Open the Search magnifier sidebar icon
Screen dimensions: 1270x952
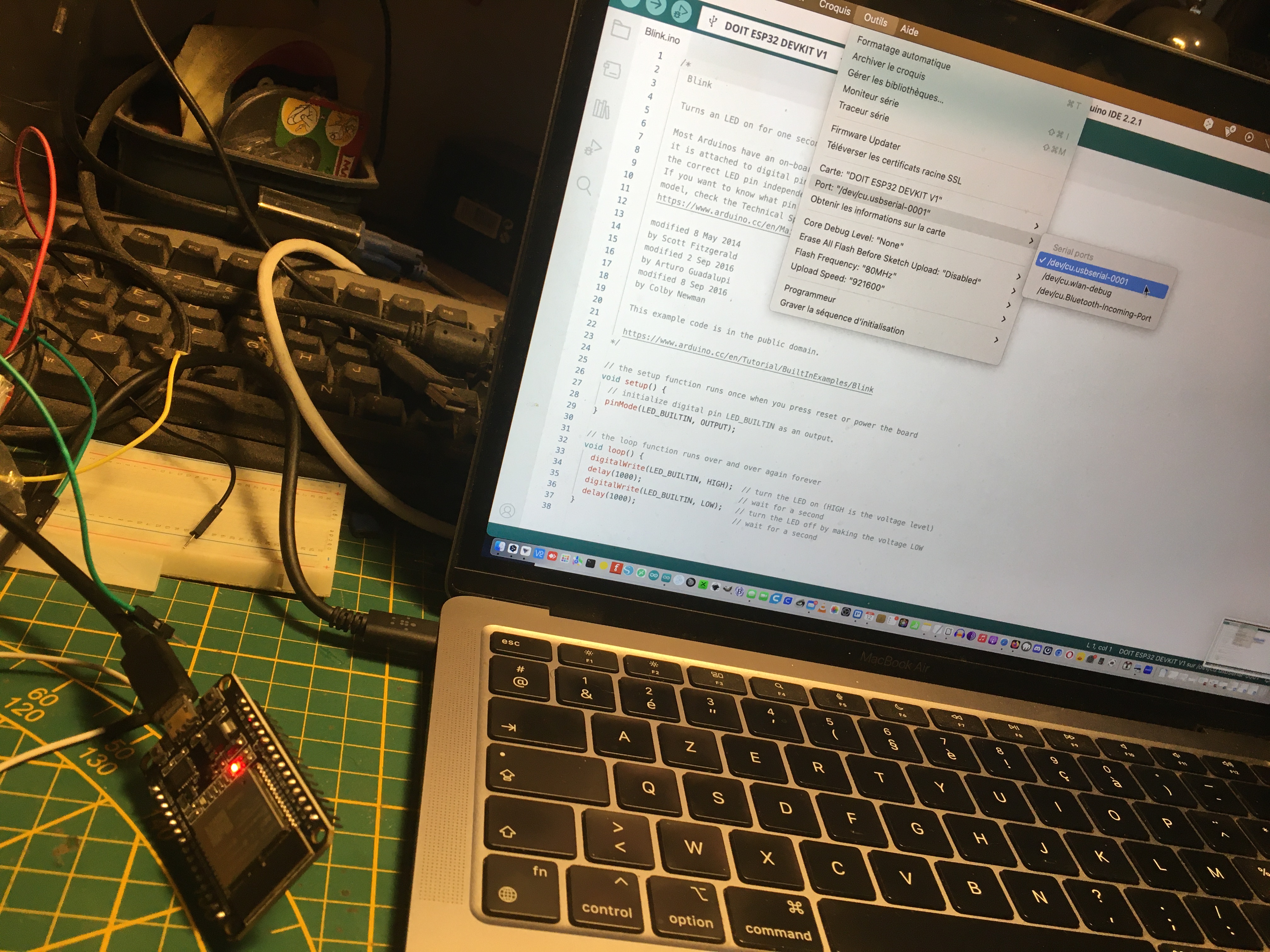(x=584, y=185)
